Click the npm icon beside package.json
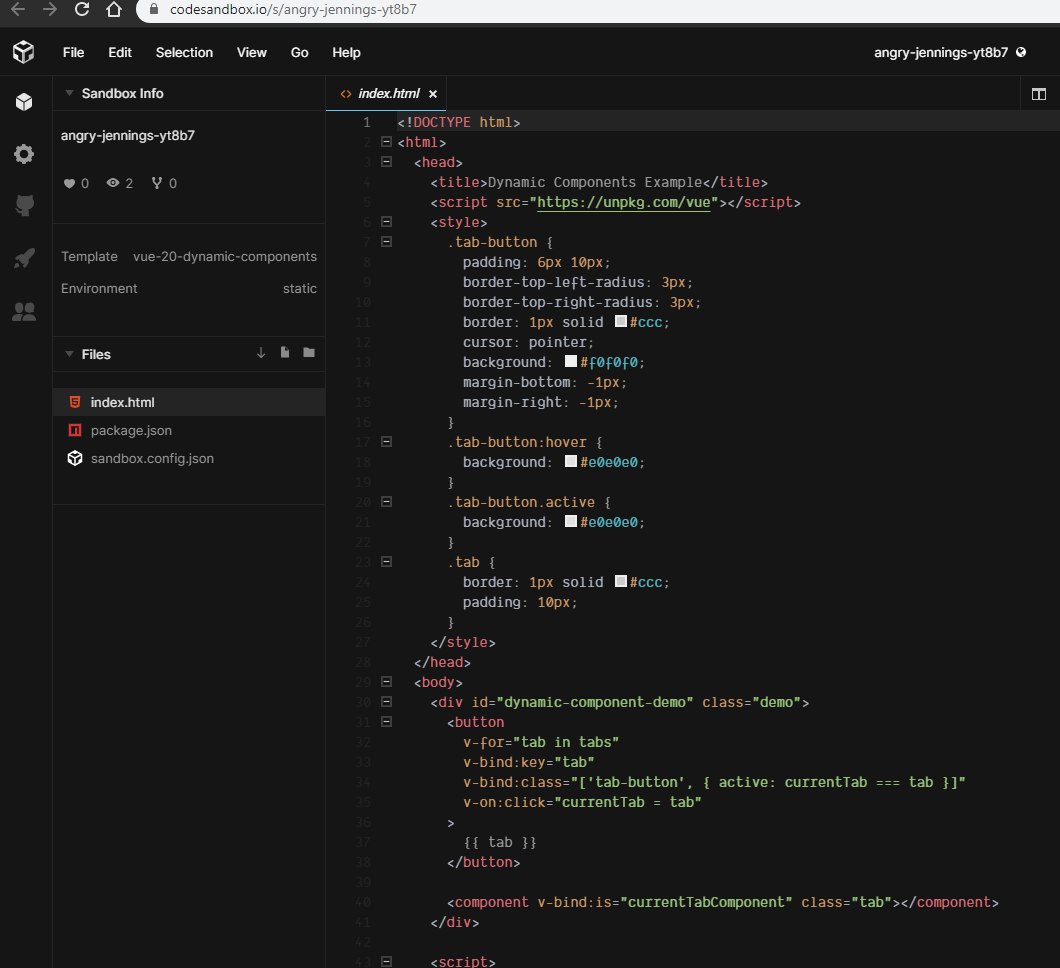 pyautogui.click(x=75, y=431)
